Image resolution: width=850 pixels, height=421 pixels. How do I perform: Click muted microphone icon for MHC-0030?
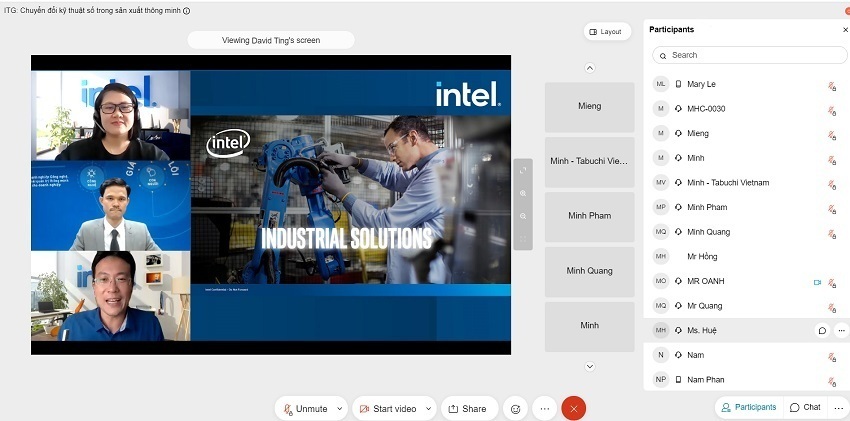pos(832,110)
